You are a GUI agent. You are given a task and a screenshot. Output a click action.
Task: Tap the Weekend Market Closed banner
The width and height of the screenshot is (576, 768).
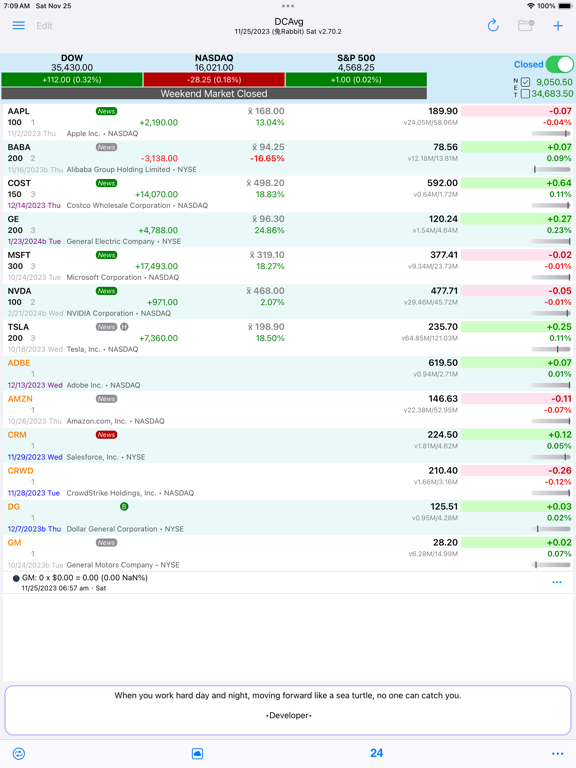click(x=214, y=94)
